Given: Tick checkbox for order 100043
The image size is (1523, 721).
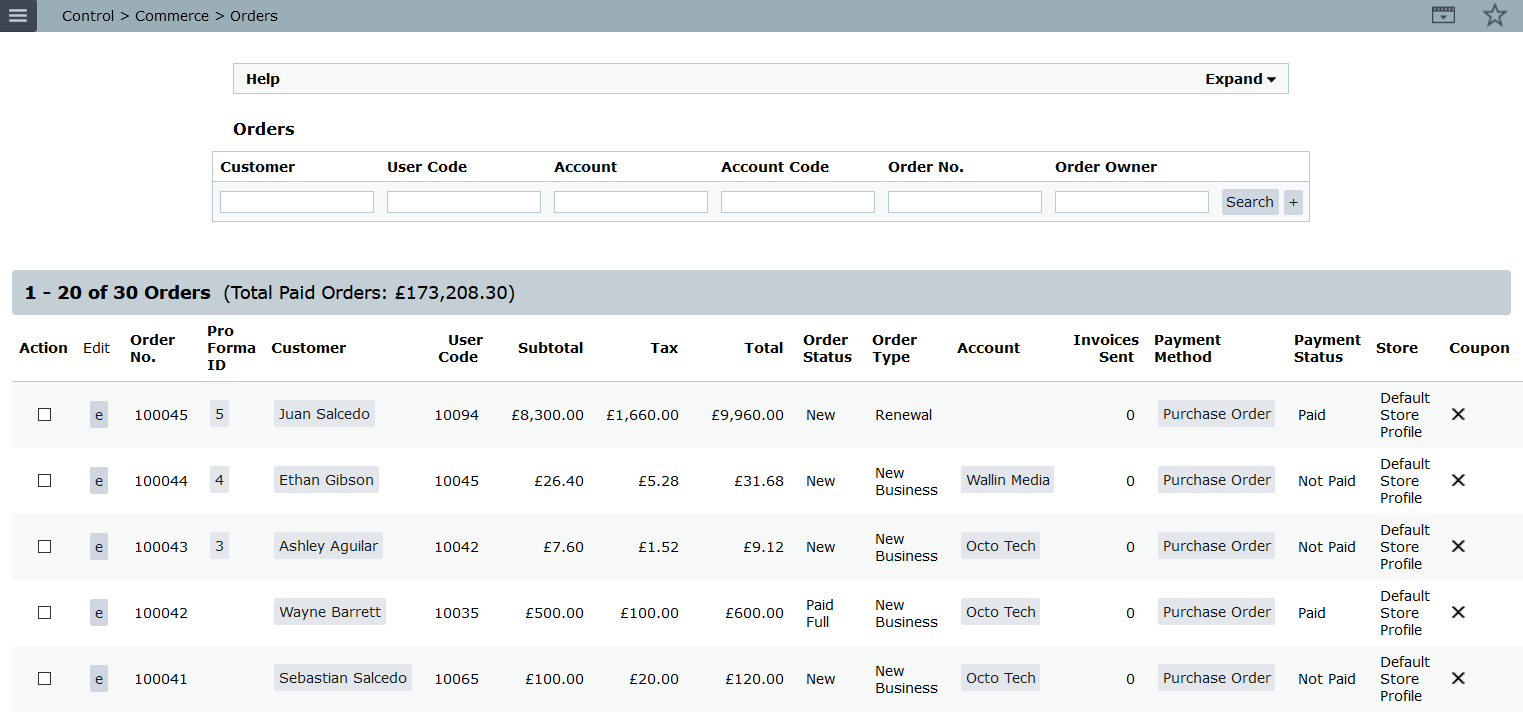Looking at the screenshot, I should [x=44, y=547].
